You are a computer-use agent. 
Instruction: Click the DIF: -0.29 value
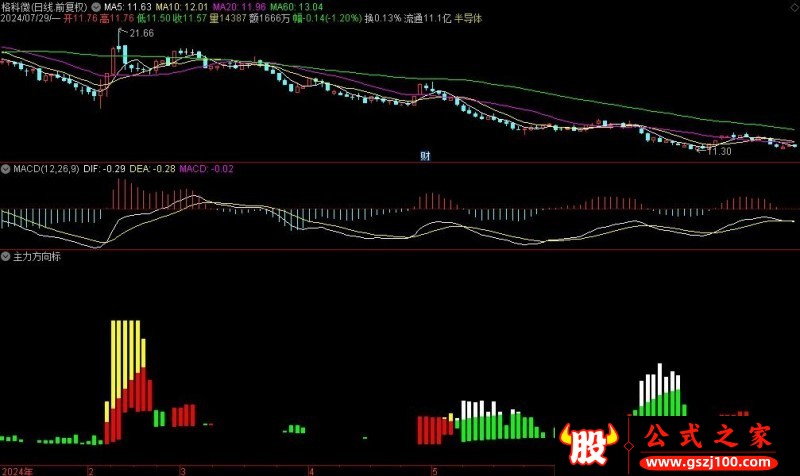tap(104, 169)
